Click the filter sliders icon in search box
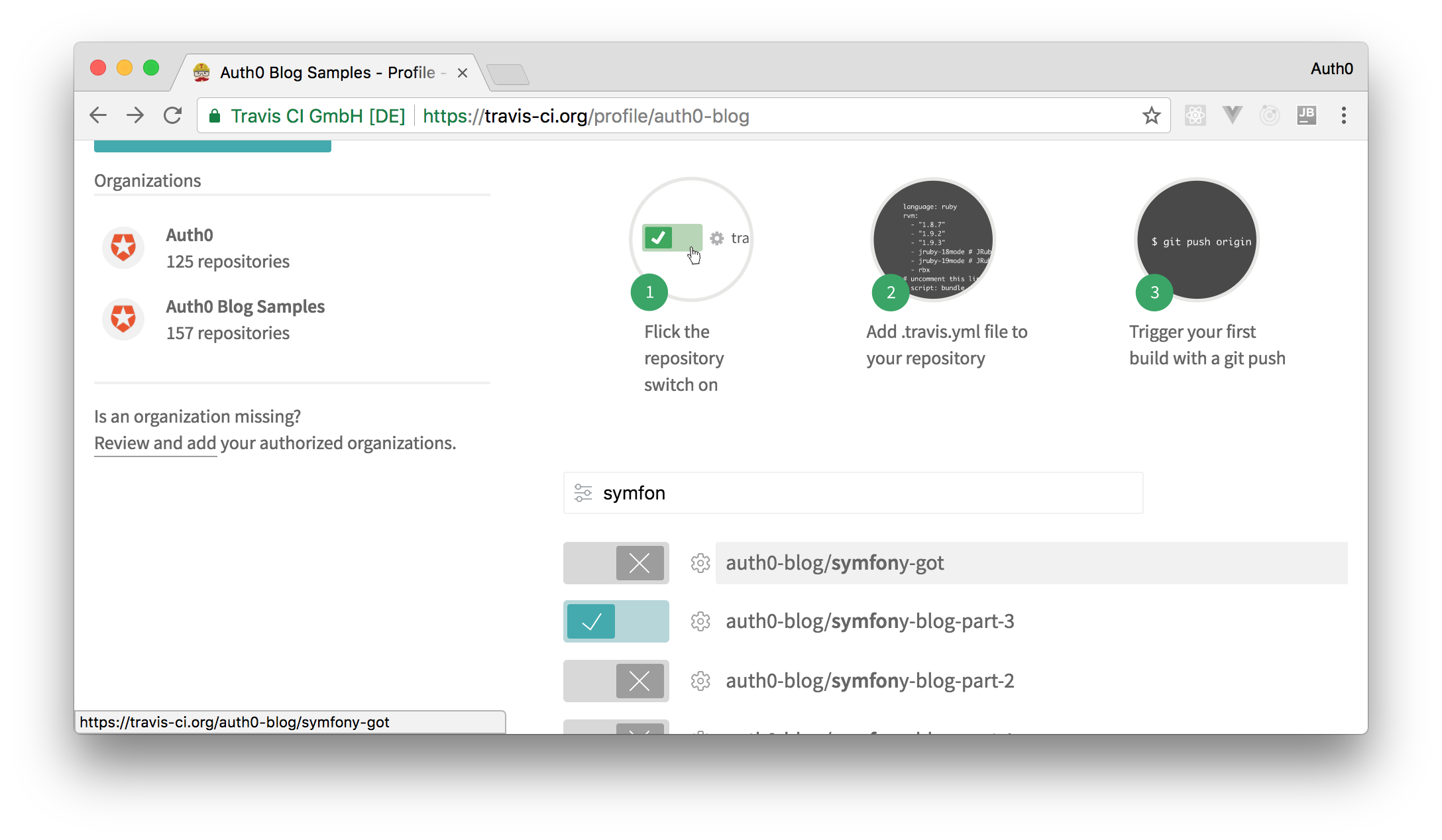Screen dimensions: 1442x840 583,493
